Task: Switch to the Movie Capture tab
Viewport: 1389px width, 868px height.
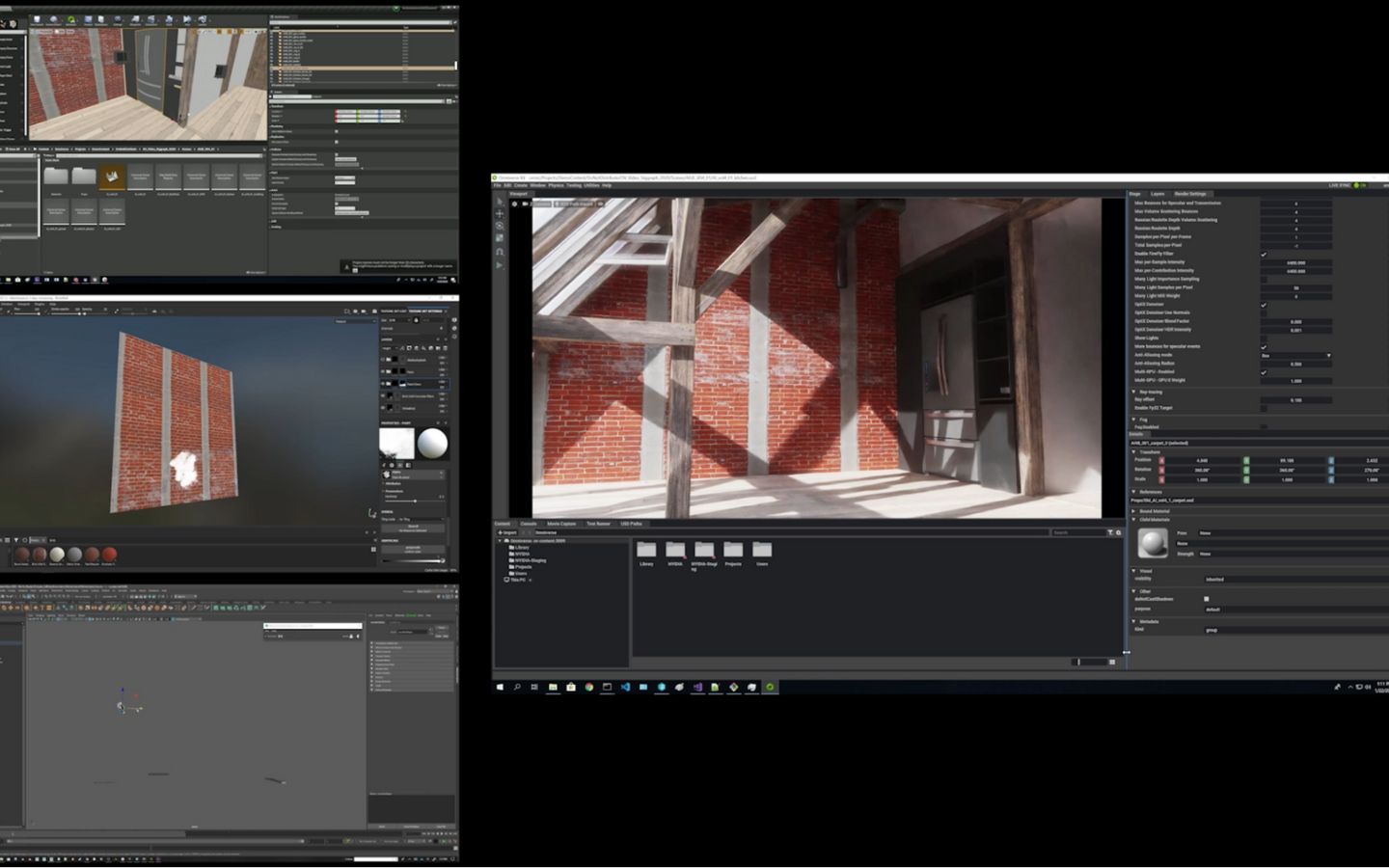Action: 561,524
